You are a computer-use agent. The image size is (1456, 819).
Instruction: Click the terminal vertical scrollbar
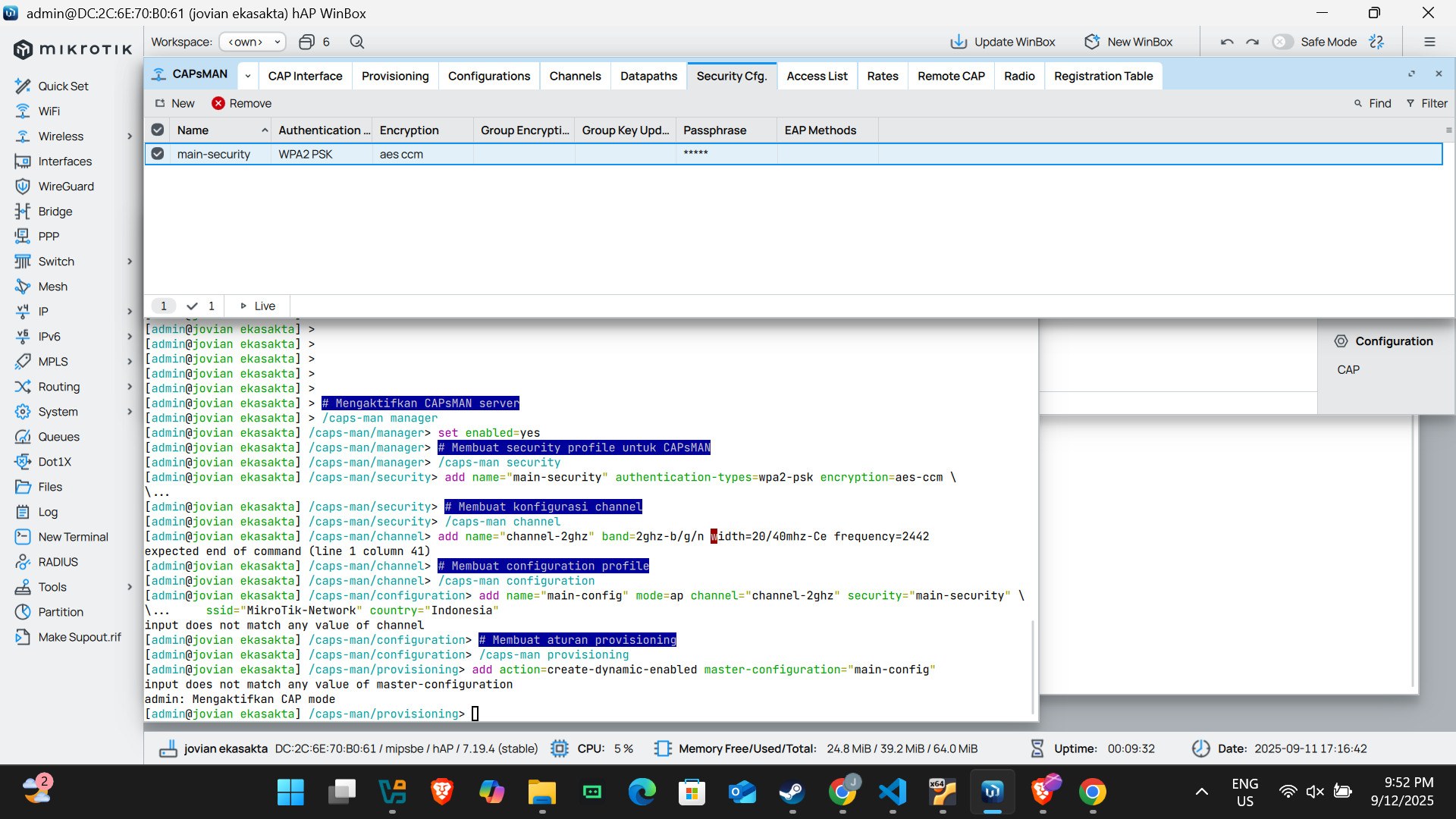tap(1033, 667)
